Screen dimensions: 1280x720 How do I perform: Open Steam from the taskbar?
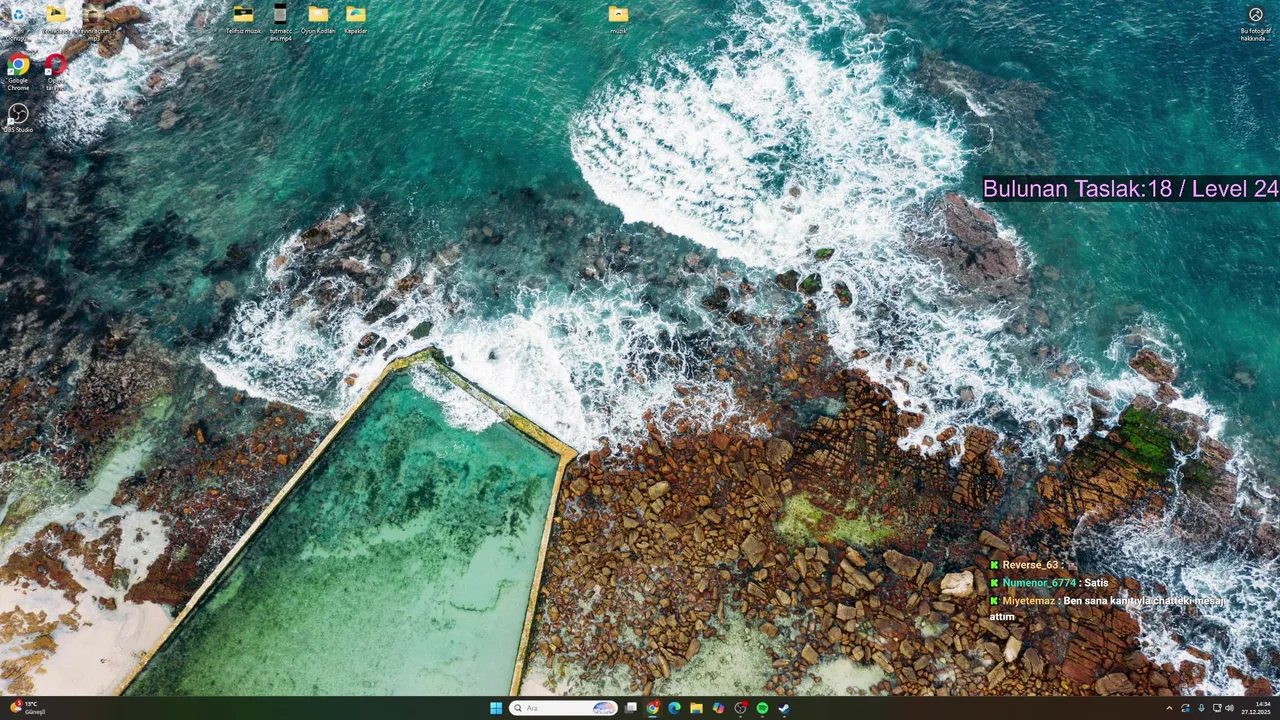click(784, 708)
